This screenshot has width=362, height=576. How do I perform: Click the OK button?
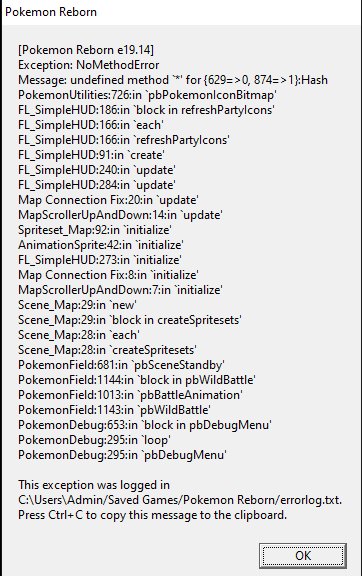(302, 555)
